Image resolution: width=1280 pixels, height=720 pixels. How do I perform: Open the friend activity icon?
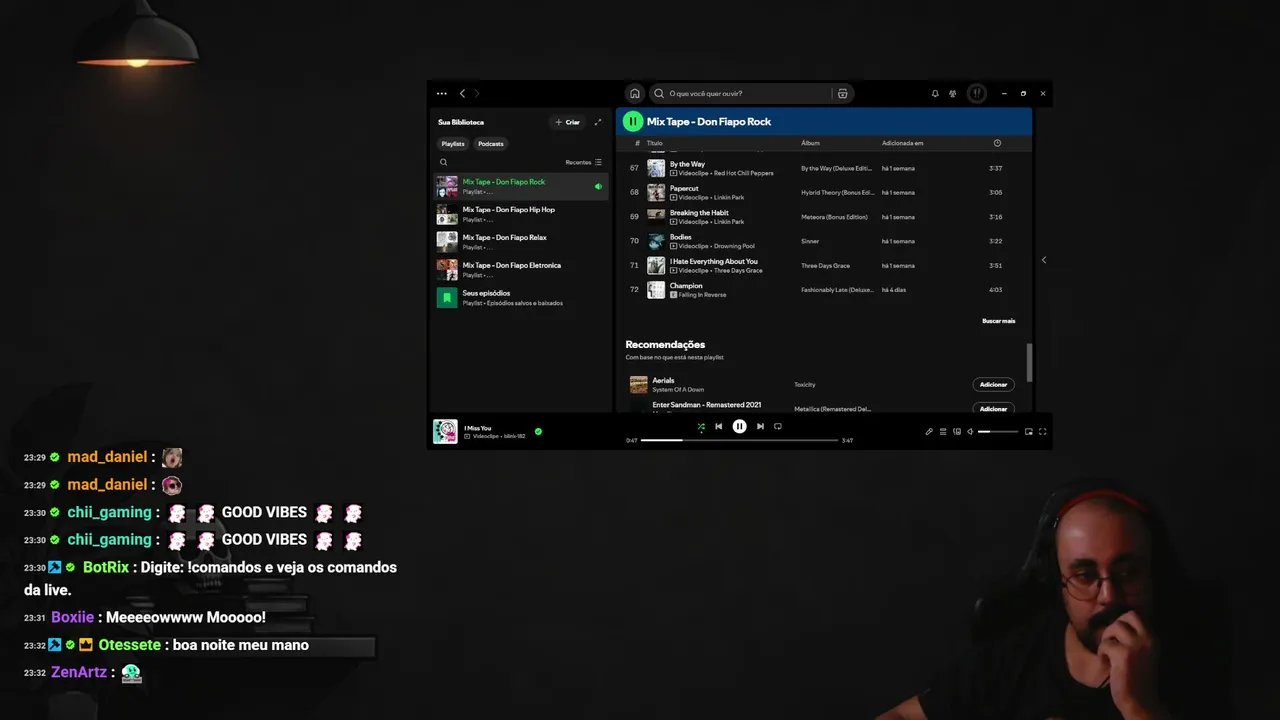953,93
